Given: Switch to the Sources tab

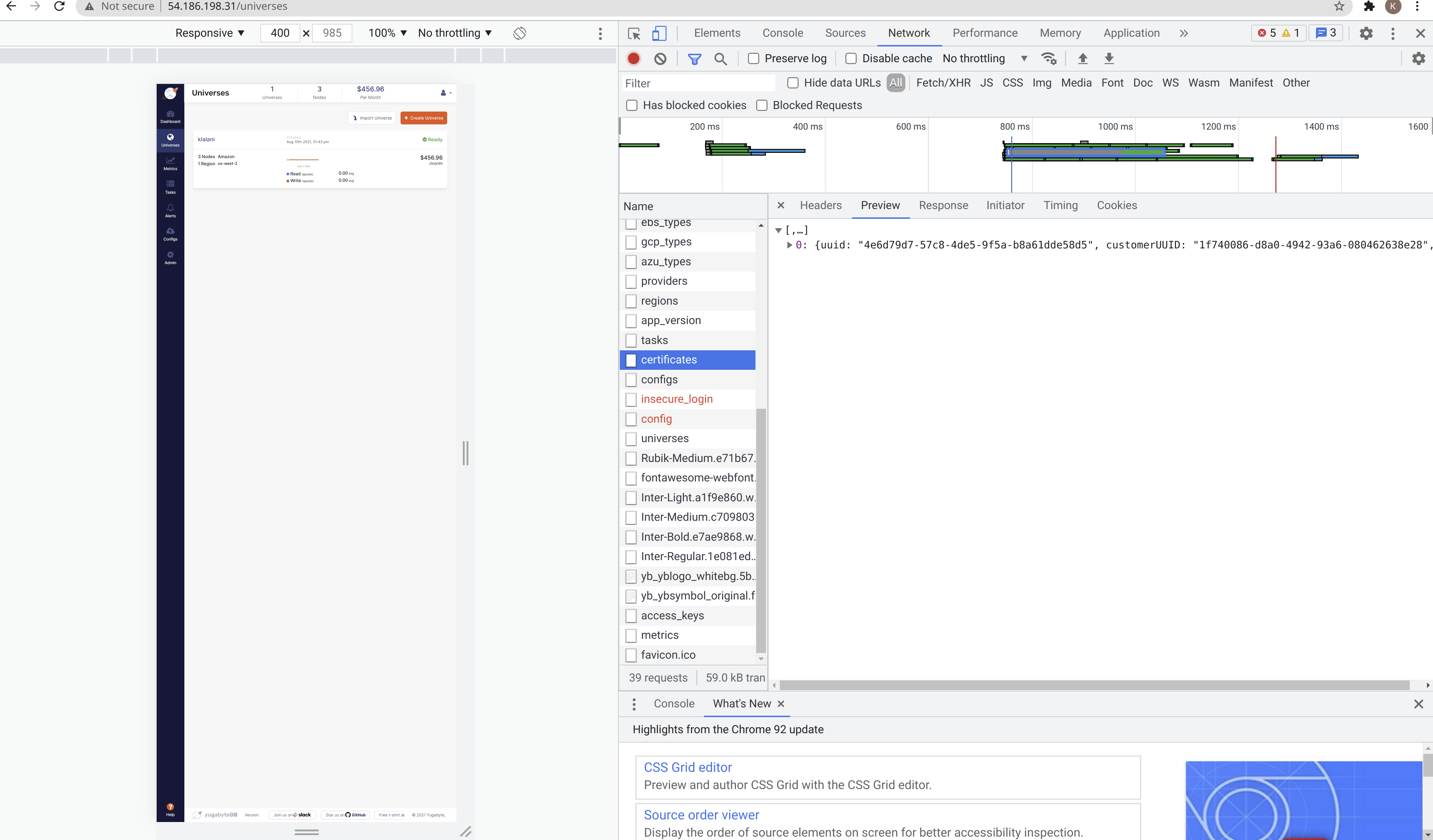Looking at the screenshot, I should [845, 33].
